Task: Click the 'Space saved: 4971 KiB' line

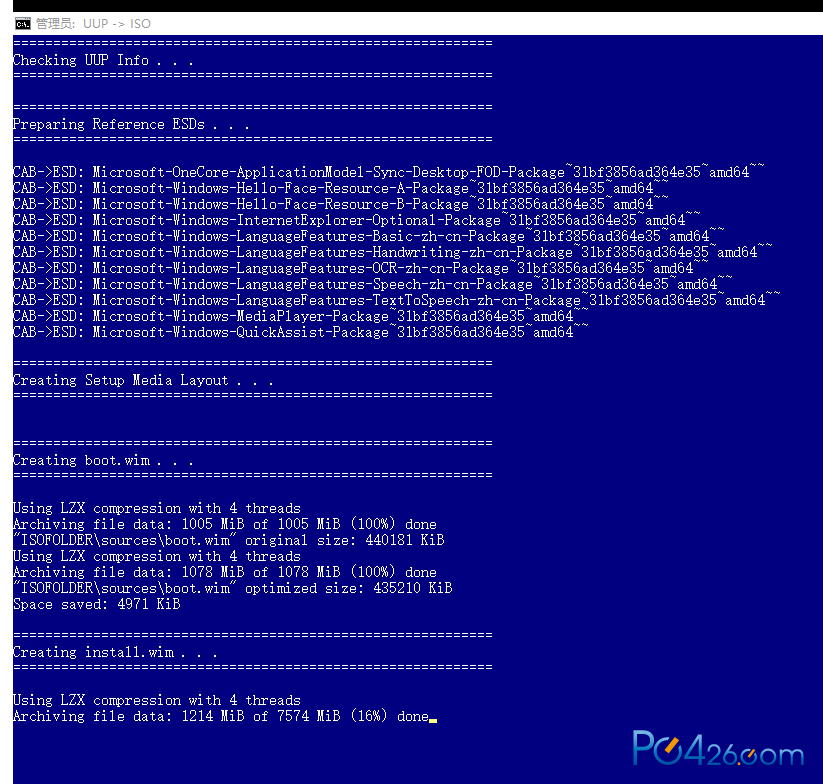Action: (x=97, y=604)
